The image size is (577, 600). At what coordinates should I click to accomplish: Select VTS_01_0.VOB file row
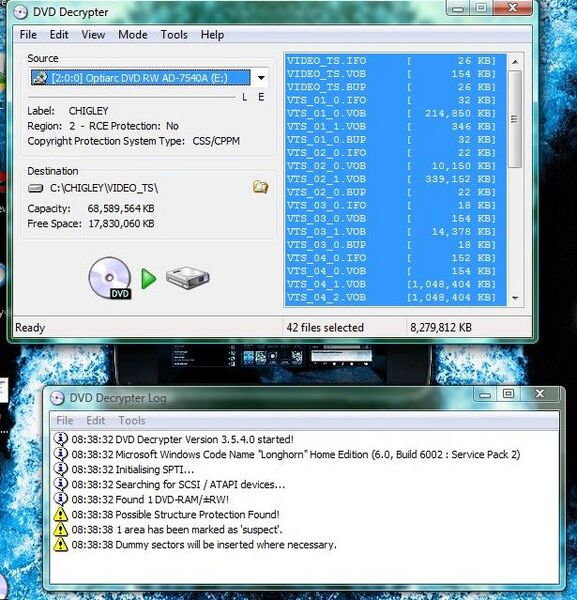click(396, 113)
